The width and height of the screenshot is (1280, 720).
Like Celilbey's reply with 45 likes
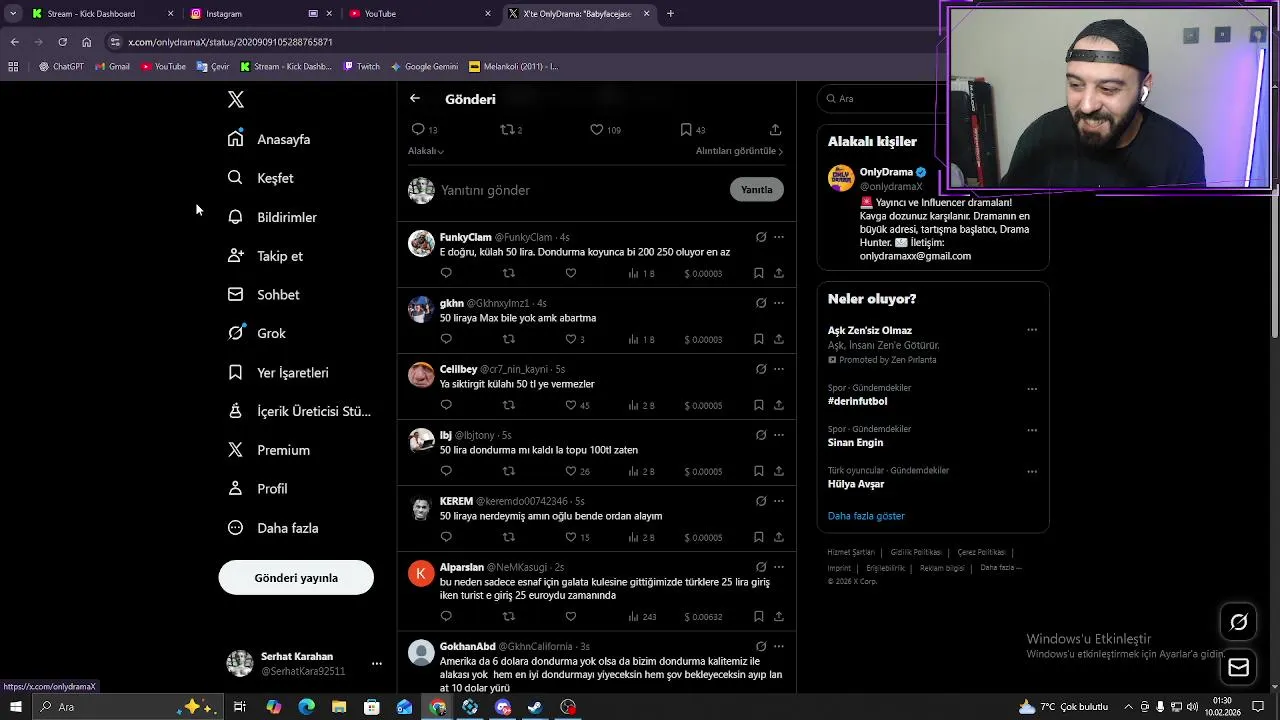571,405
